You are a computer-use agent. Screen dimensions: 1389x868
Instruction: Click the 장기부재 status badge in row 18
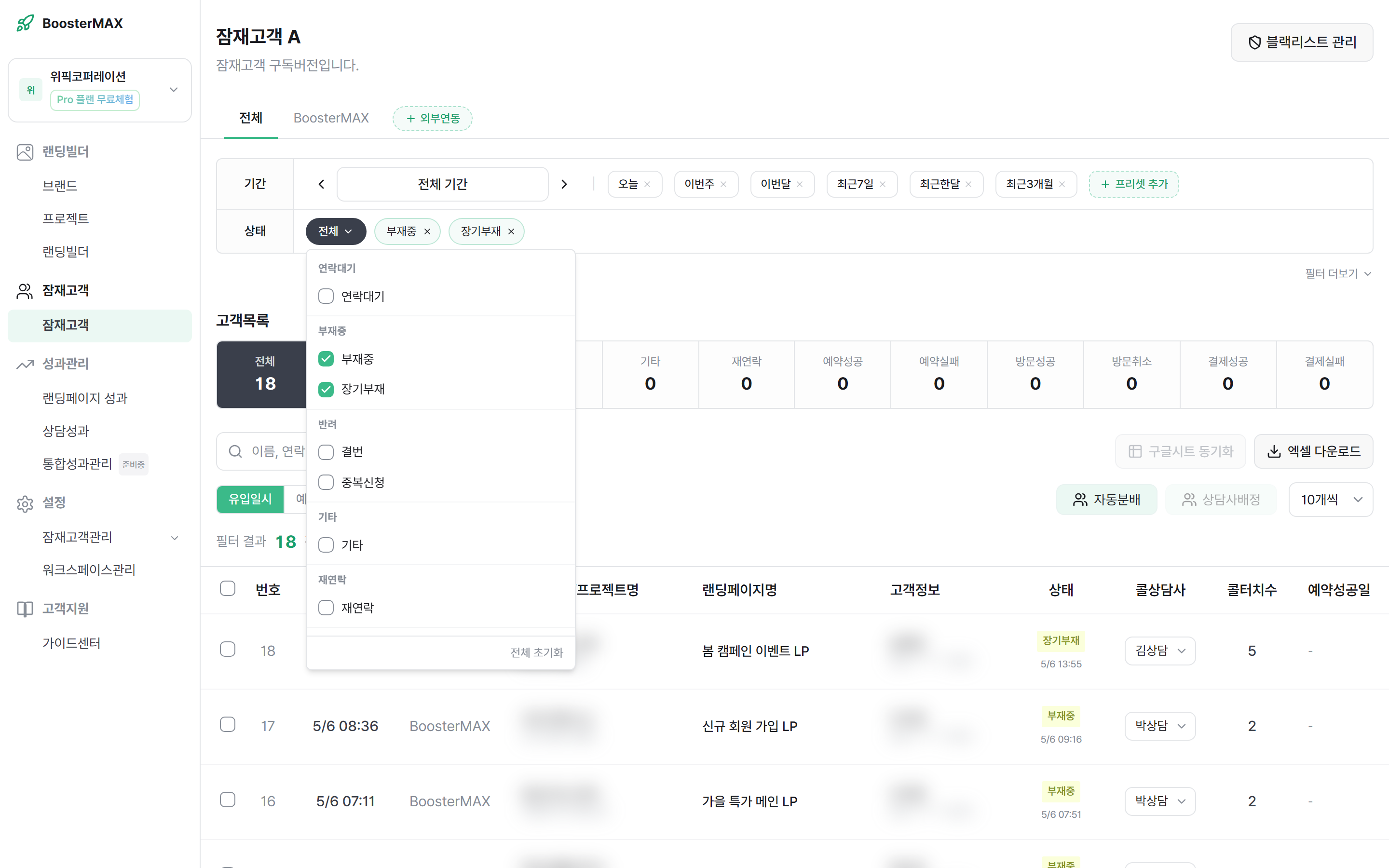tap(1061, 641)
